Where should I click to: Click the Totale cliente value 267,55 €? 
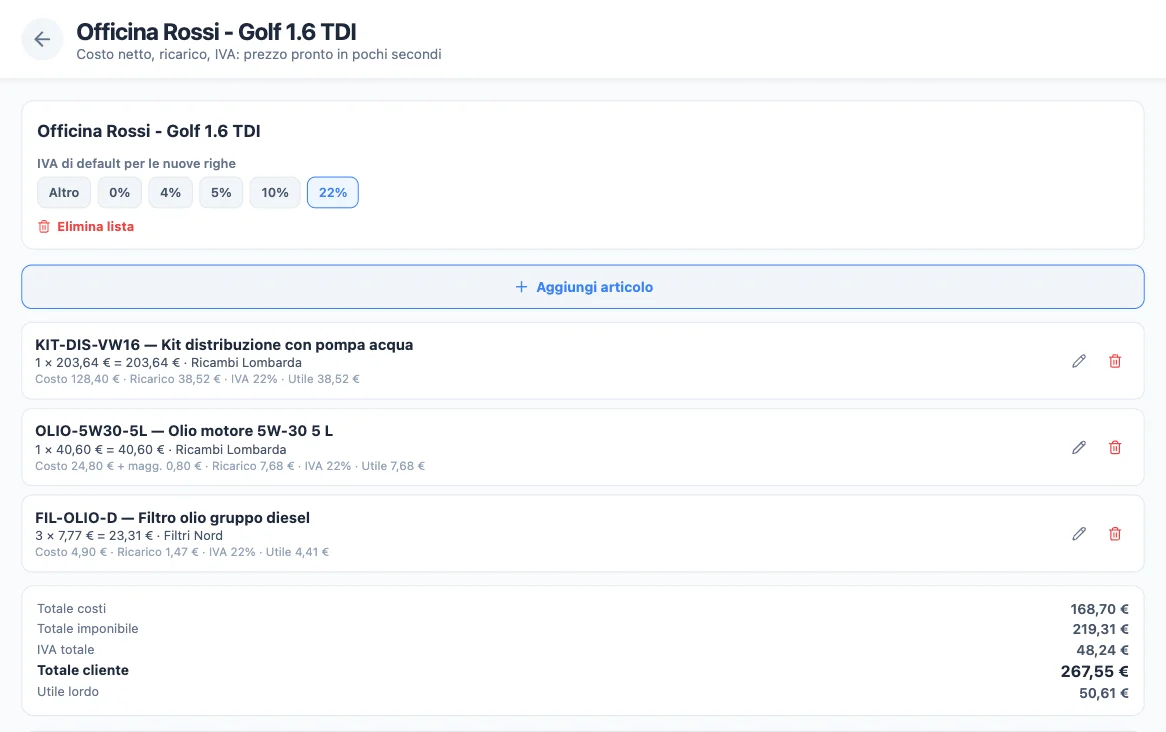1095,672
